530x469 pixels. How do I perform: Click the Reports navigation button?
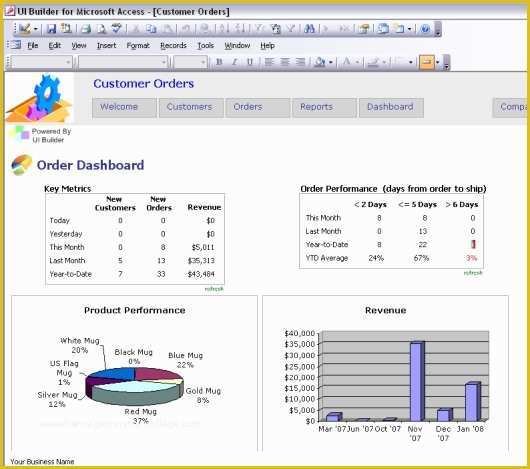[324, 107]
